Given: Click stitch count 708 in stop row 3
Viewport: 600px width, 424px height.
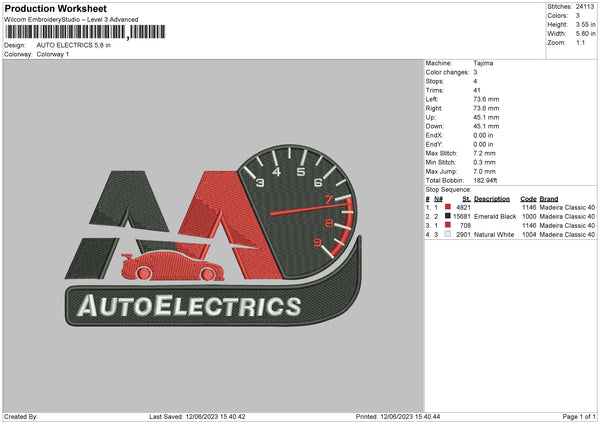Looking at the screenshot, I should coord(465,225).
